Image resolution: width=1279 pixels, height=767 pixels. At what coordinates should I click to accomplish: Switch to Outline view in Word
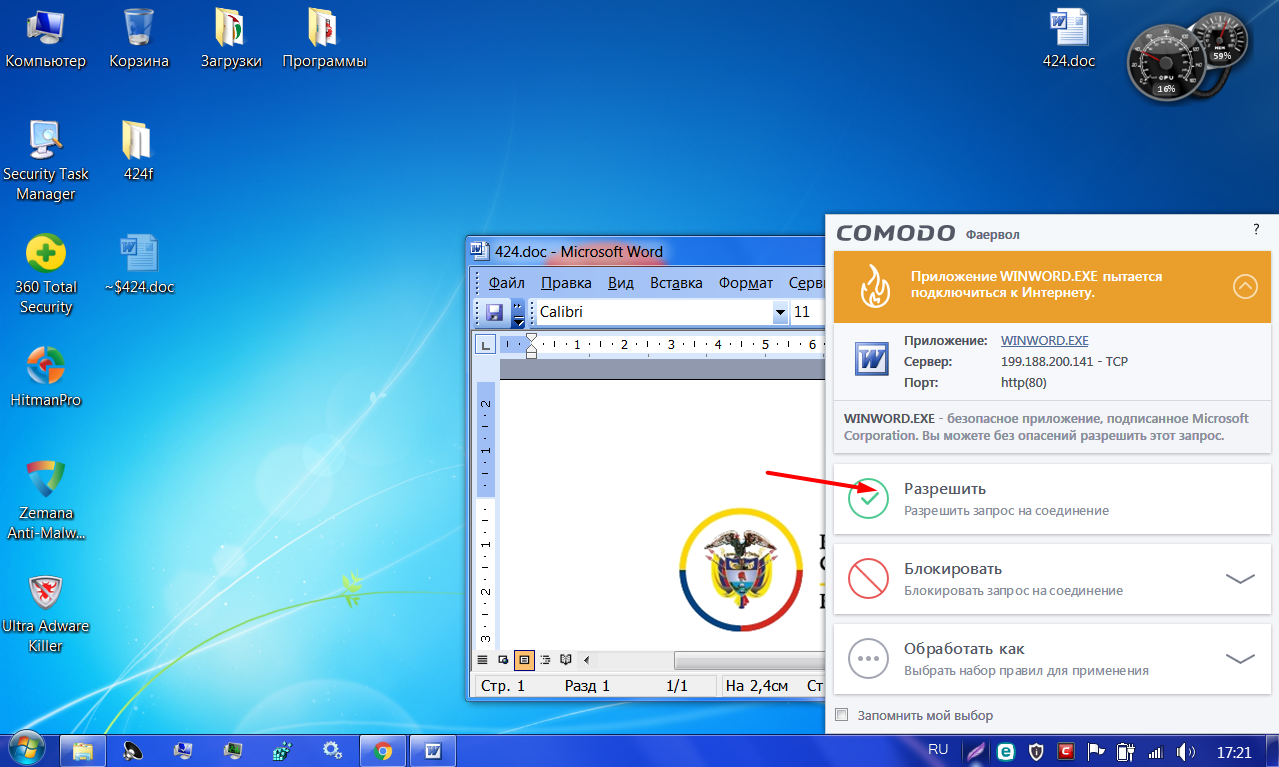click(x=545, y=660)
